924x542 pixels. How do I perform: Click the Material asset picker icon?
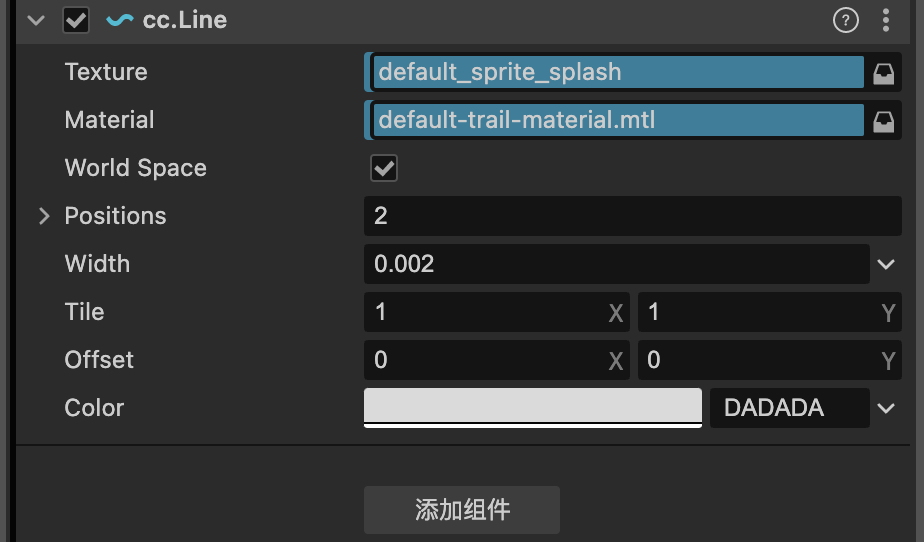pyautogui.click(x=883, y=121)
